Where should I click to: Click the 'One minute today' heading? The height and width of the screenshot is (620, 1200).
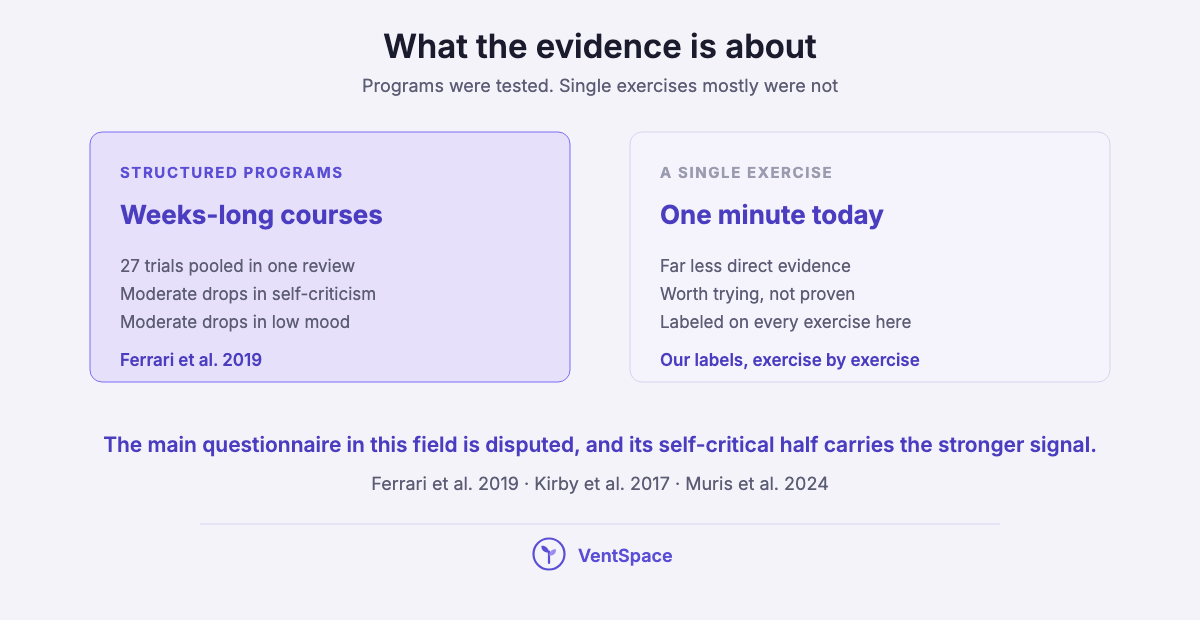772,215
